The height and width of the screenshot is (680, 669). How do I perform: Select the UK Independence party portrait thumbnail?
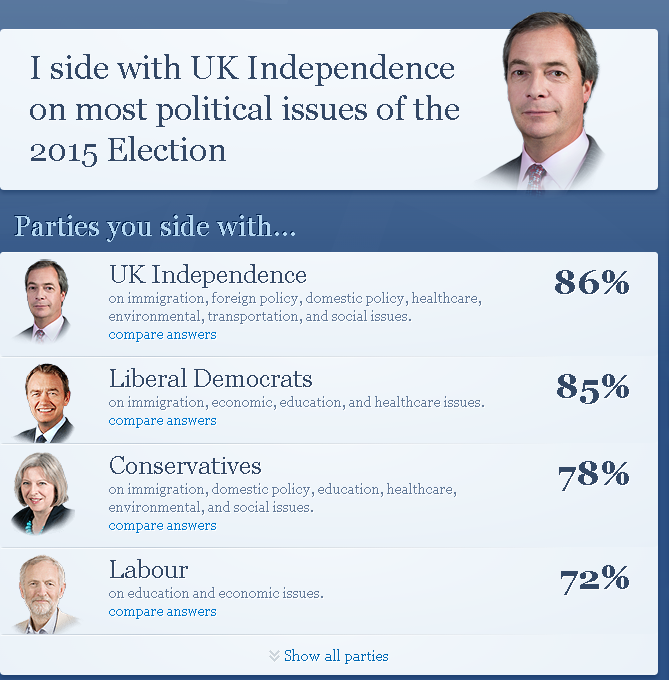[42, 301]
